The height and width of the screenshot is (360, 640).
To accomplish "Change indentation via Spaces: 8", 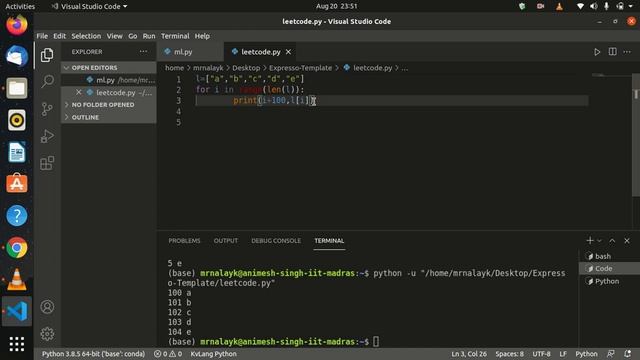I will tap(509, 354).
